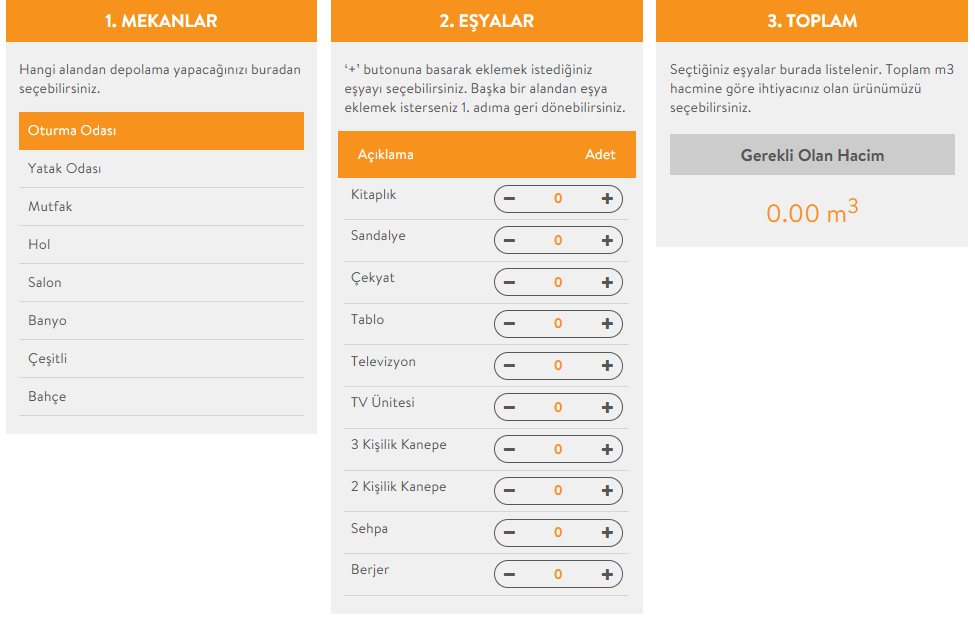975x623 pixels.
Task: Switch to the Salon room
Action: 161,283
